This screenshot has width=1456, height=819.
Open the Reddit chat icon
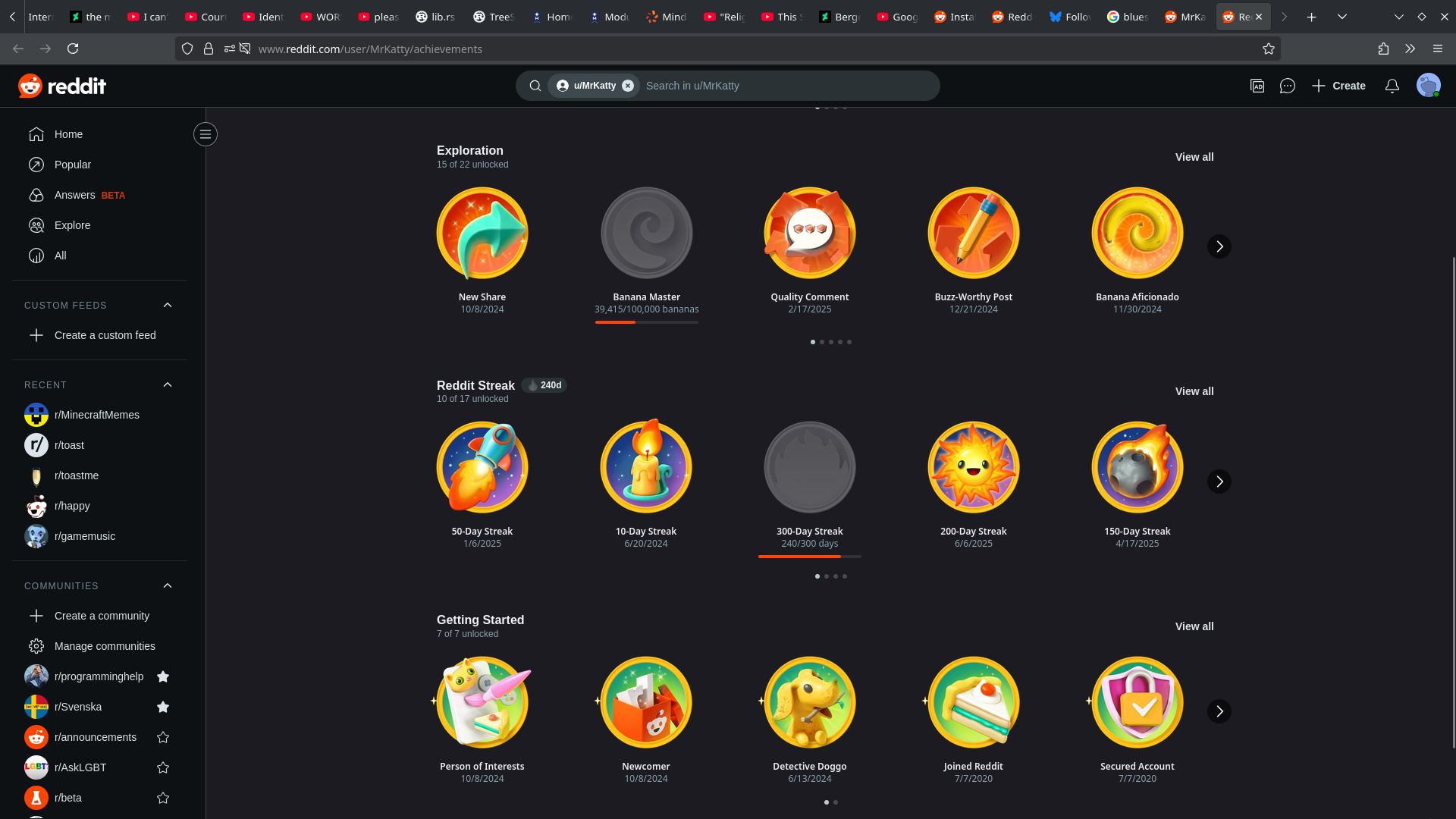(1287, 86)
